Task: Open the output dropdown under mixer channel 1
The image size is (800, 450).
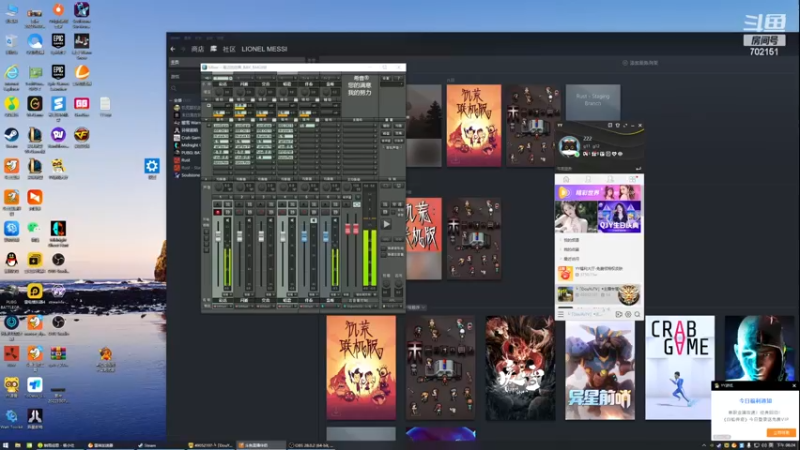Action: [x=222, y=307]
